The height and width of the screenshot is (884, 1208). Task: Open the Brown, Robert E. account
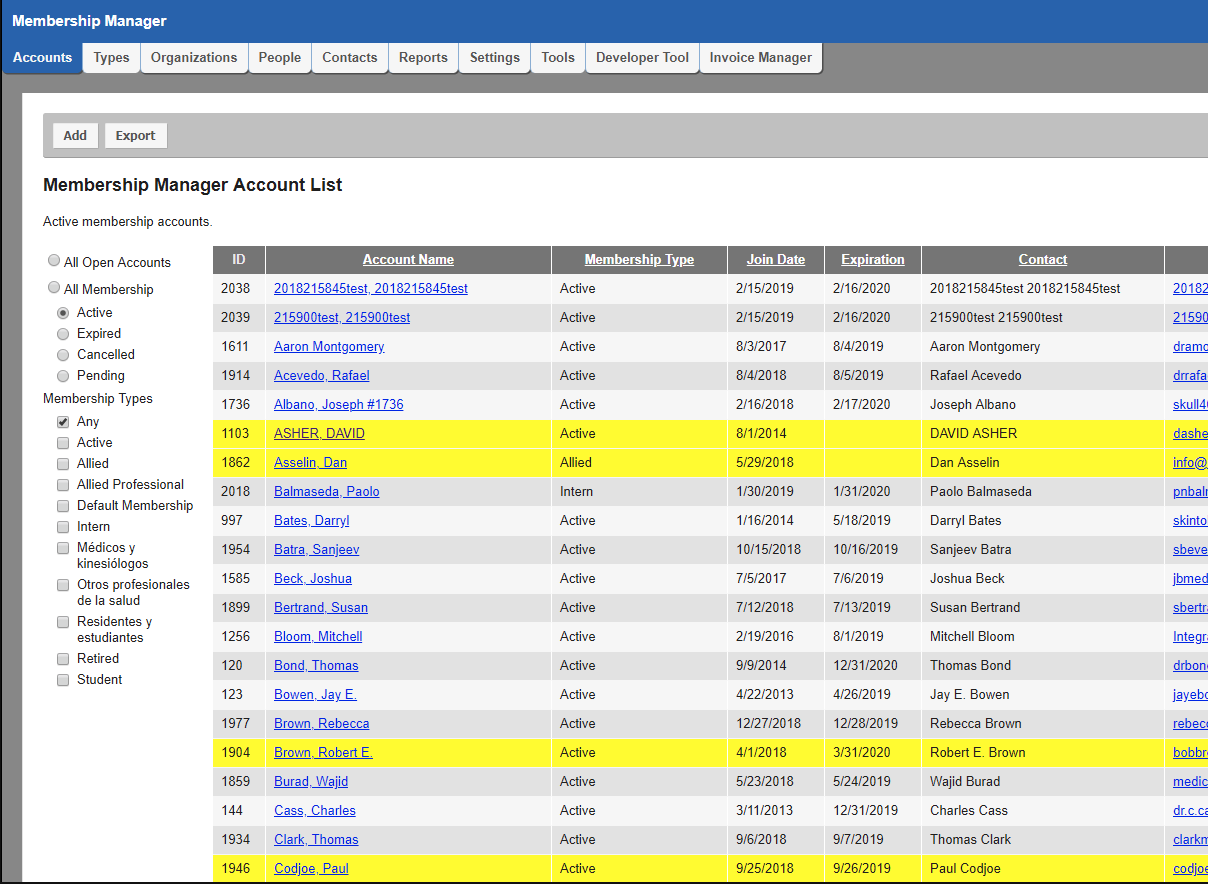click(x=324, y=753)
